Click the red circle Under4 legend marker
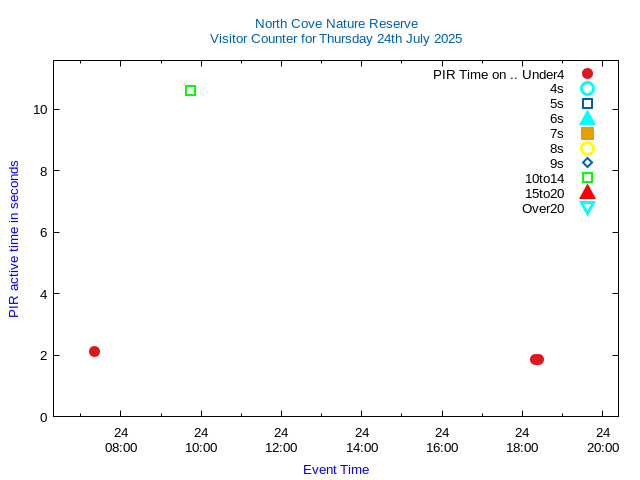This screenshot has height=480, width=640. [587, 74]
